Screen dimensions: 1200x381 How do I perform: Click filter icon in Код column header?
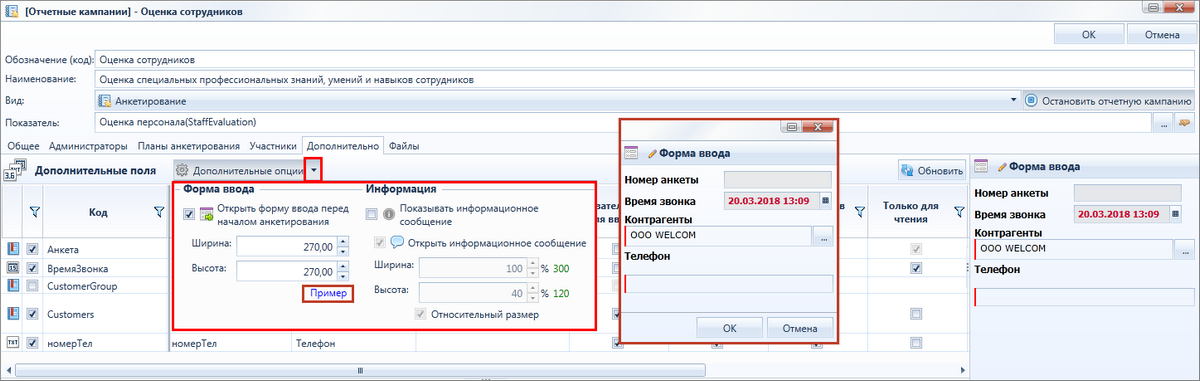[x=159, y=211]
